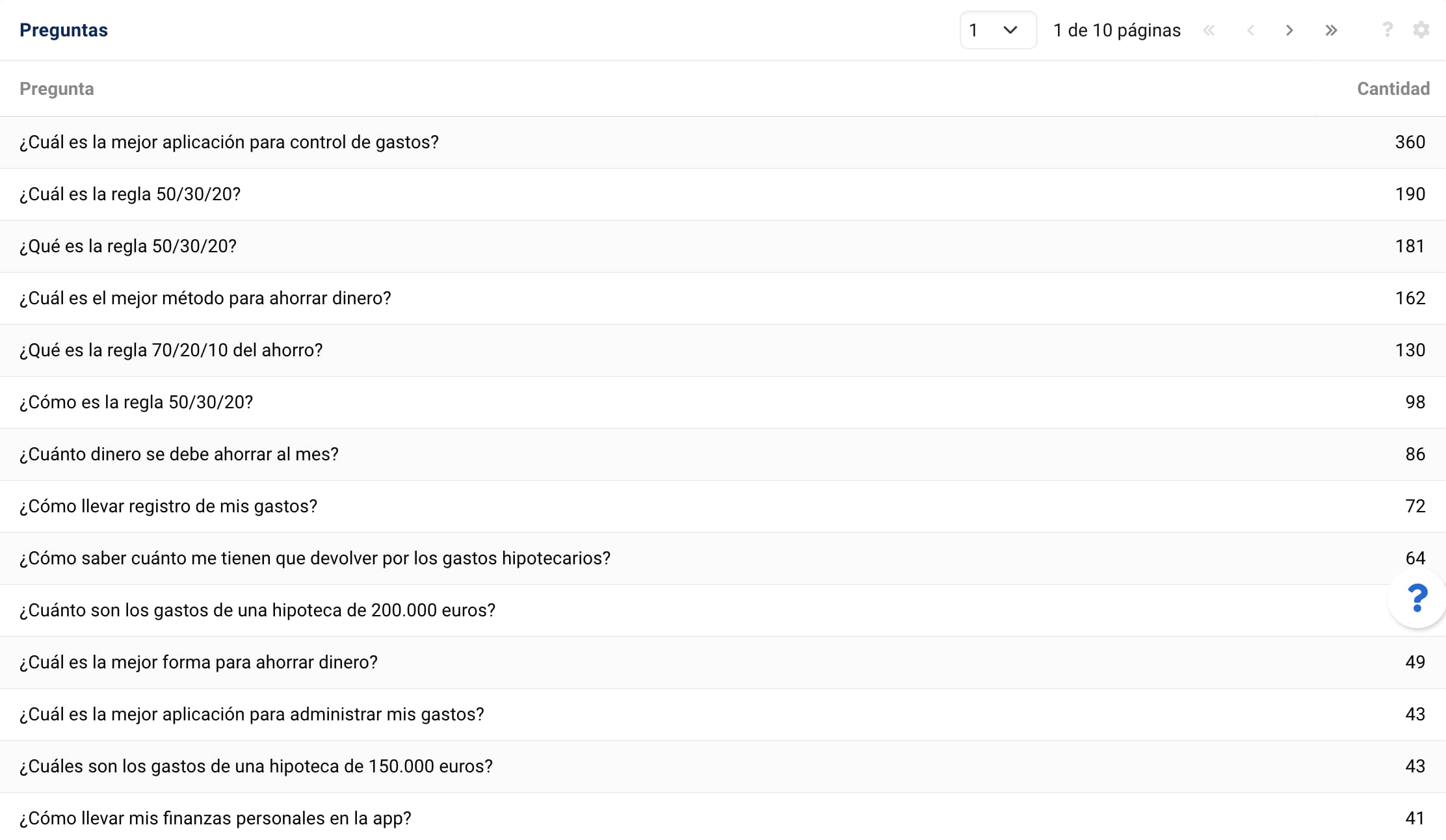Sort by the Cantidad column header
The image size is (1446, 840).
tap(1393, 89)
